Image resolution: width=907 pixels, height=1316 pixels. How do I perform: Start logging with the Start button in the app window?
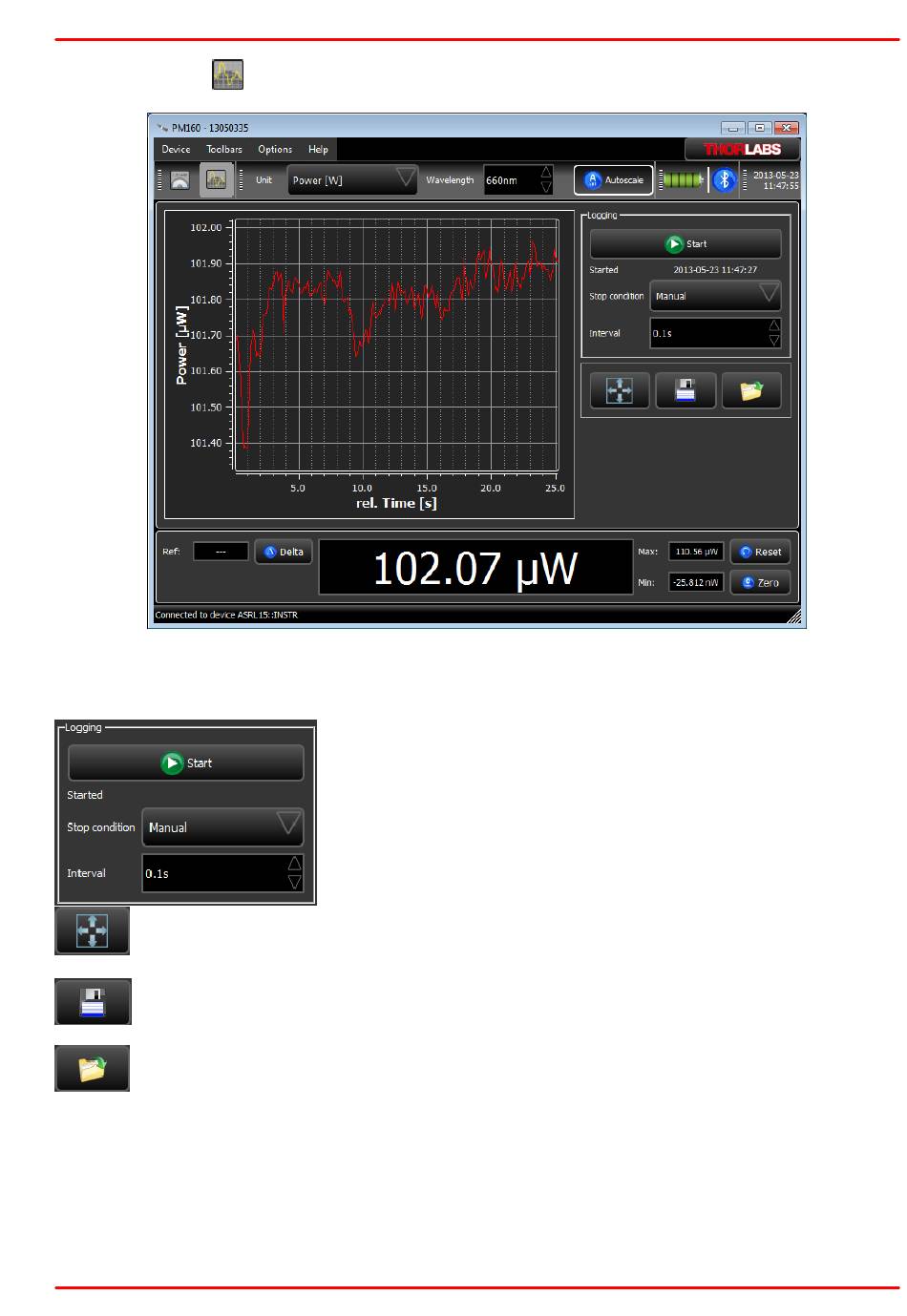686,244
